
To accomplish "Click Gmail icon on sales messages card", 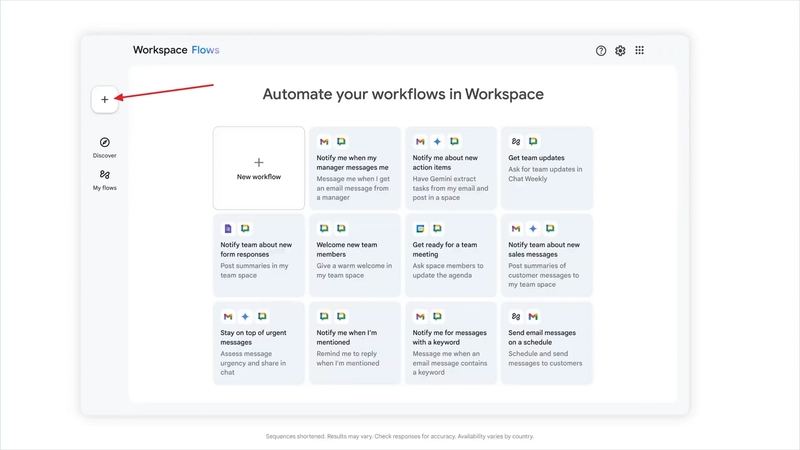I will [x=516, y=229].
